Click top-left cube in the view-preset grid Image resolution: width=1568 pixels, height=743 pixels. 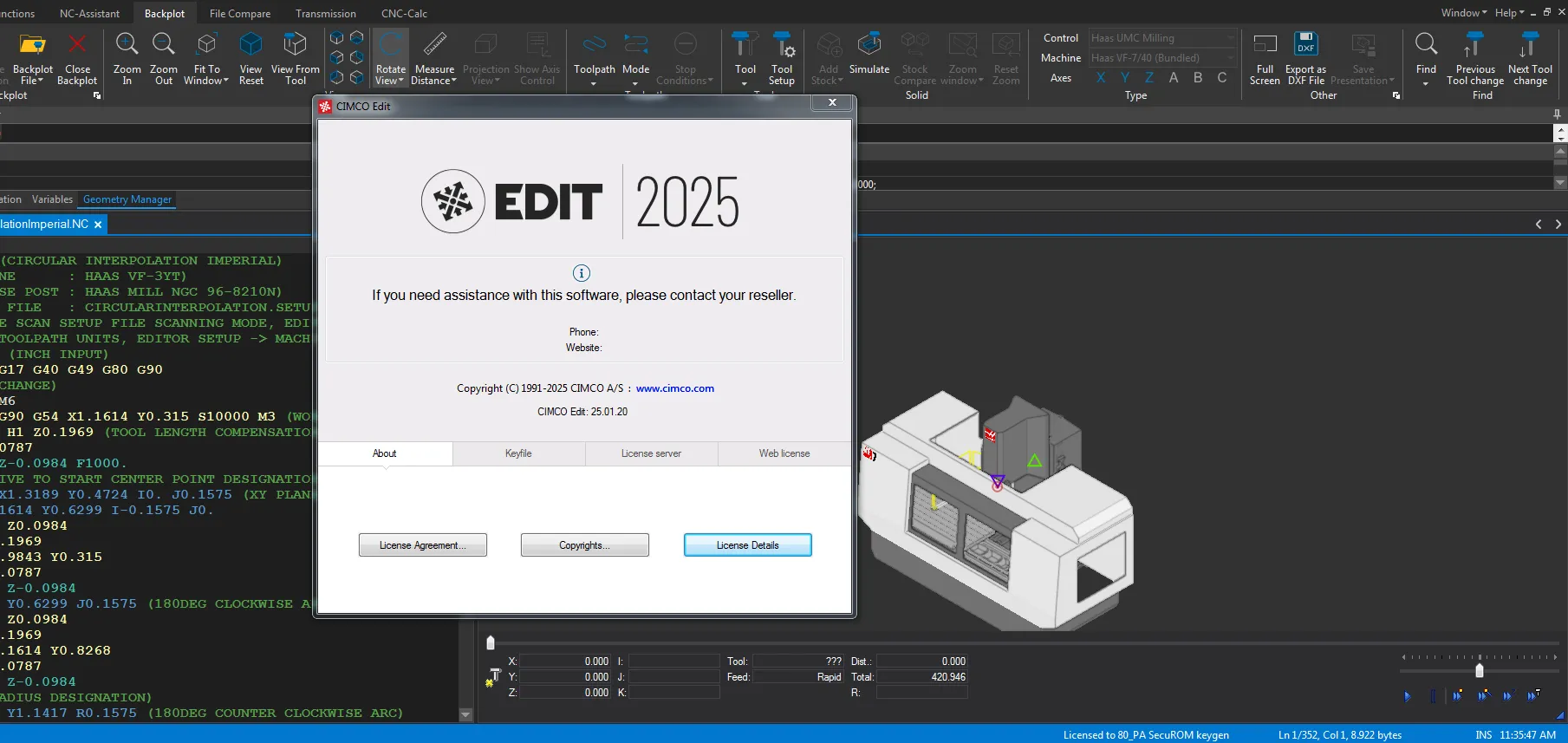[336, 38]
